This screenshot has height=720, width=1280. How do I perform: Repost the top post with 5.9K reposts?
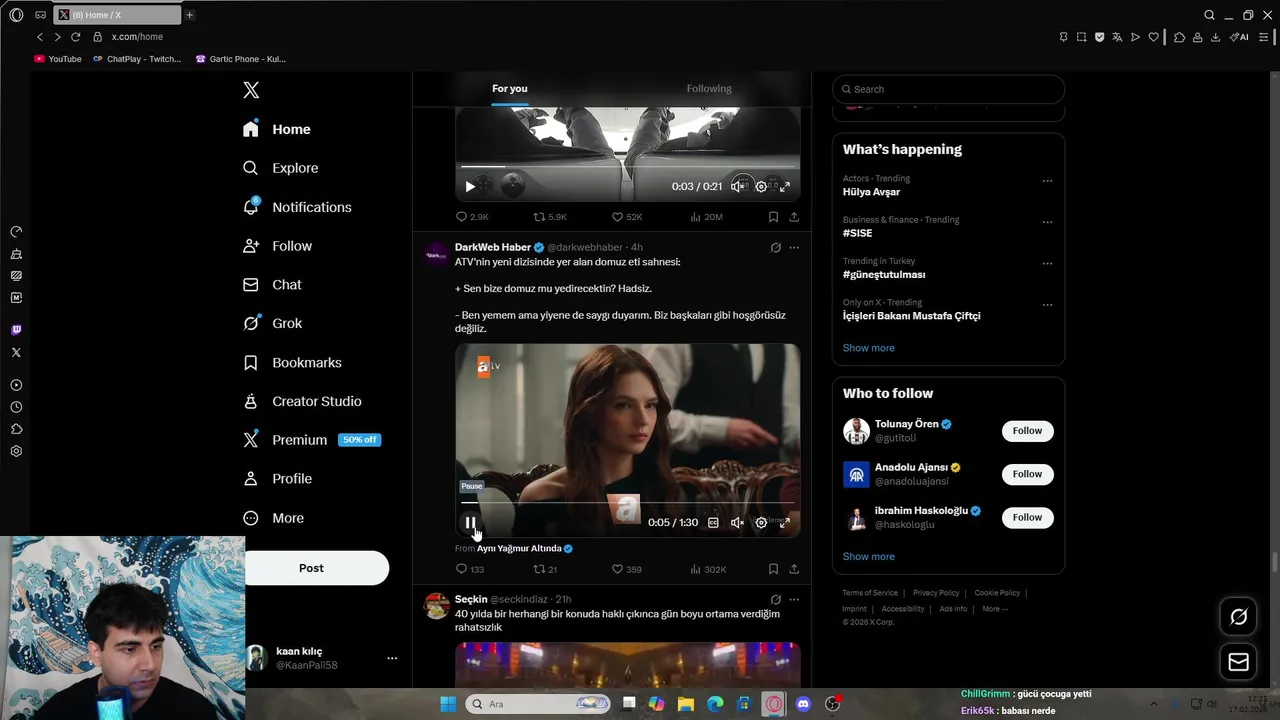pyautogui.click(x=549, y=217)
